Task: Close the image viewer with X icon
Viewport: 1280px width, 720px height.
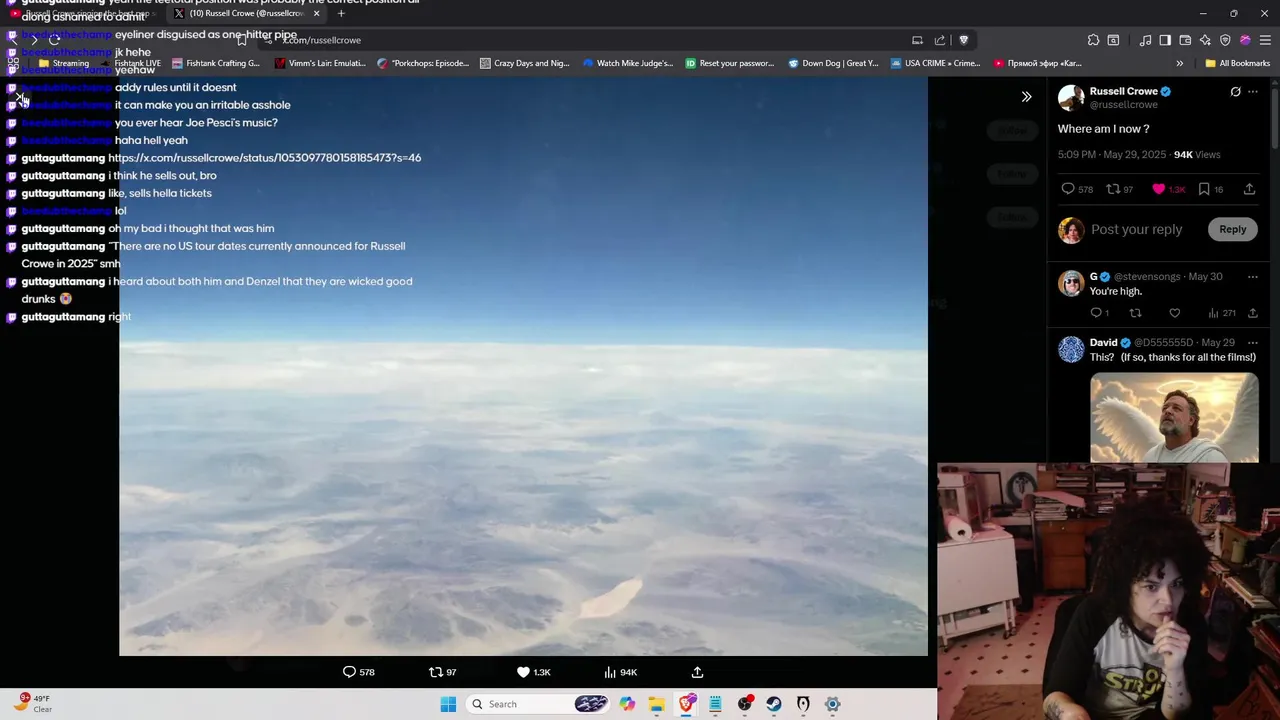Action: [x=22, y=98]
